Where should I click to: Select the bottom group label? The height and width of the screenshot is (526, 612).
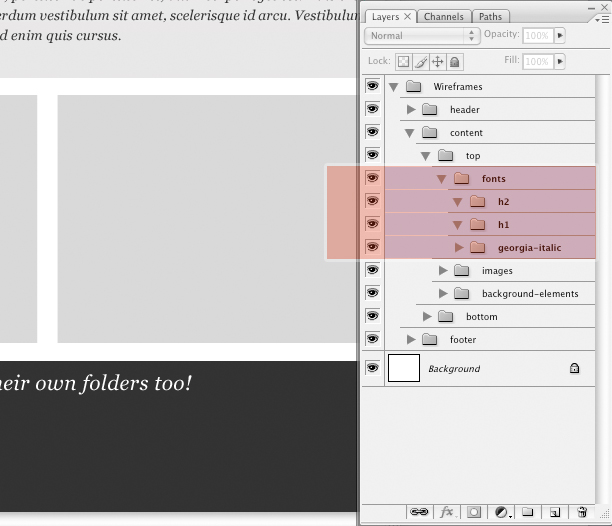tap(482, 316)
